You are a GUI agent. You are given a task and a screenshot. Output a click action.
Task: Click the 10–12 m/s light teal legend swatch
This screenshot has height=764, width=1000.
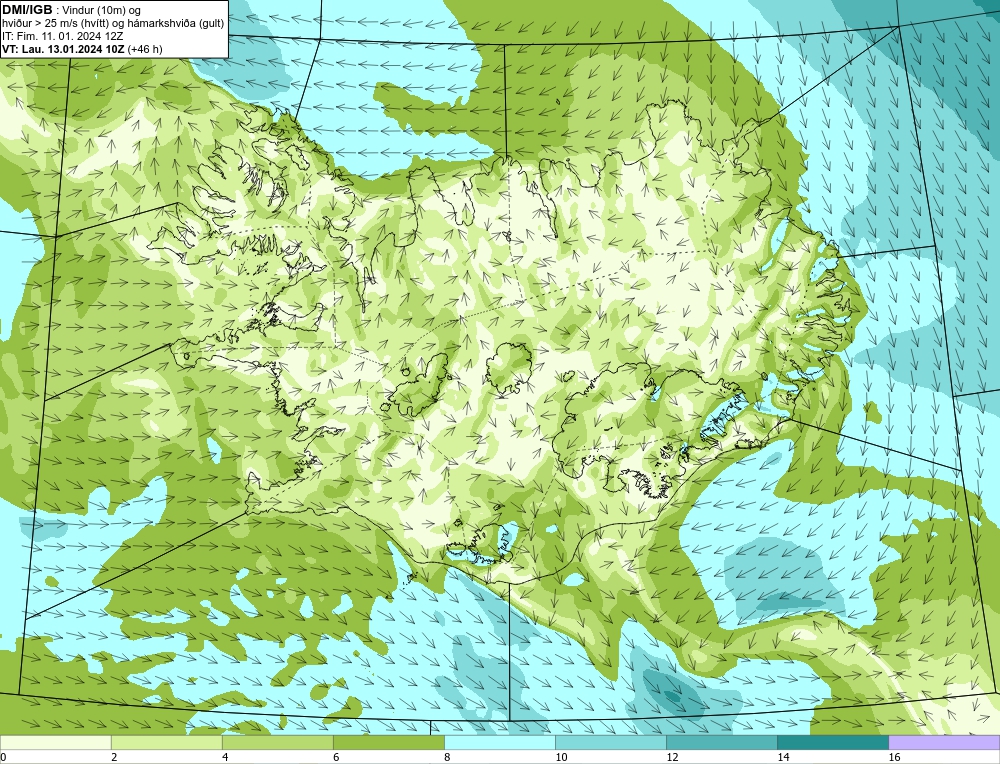[x=611, y=742]
